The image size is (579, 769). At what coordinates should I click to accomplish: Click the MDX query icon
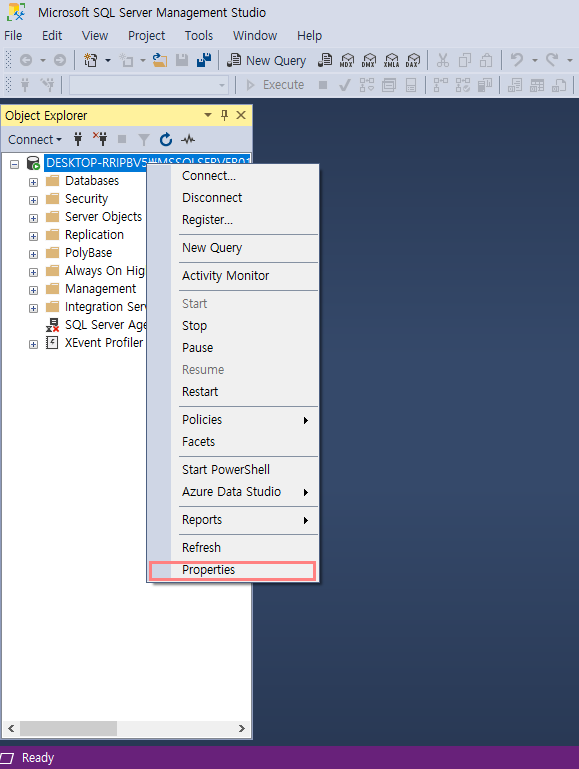(x=347, y=60)
